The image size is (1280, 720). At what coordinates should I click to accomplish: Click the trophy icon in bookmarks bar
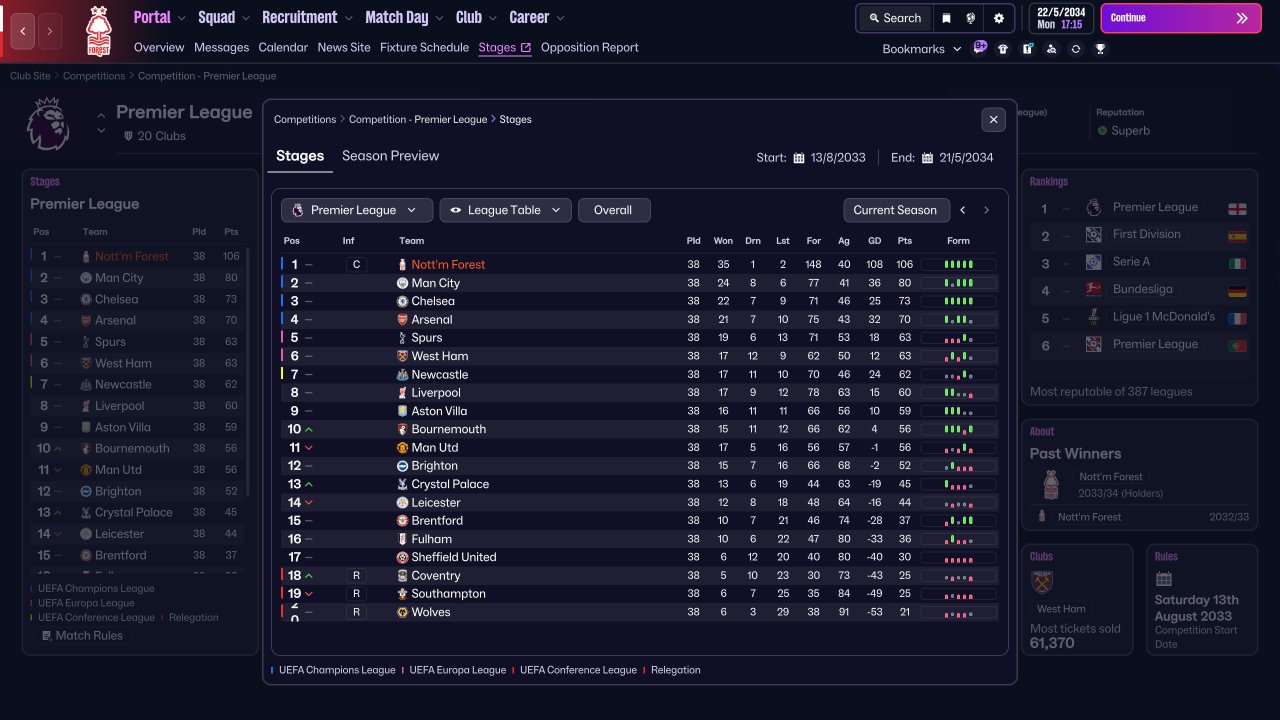point(1100,48)
